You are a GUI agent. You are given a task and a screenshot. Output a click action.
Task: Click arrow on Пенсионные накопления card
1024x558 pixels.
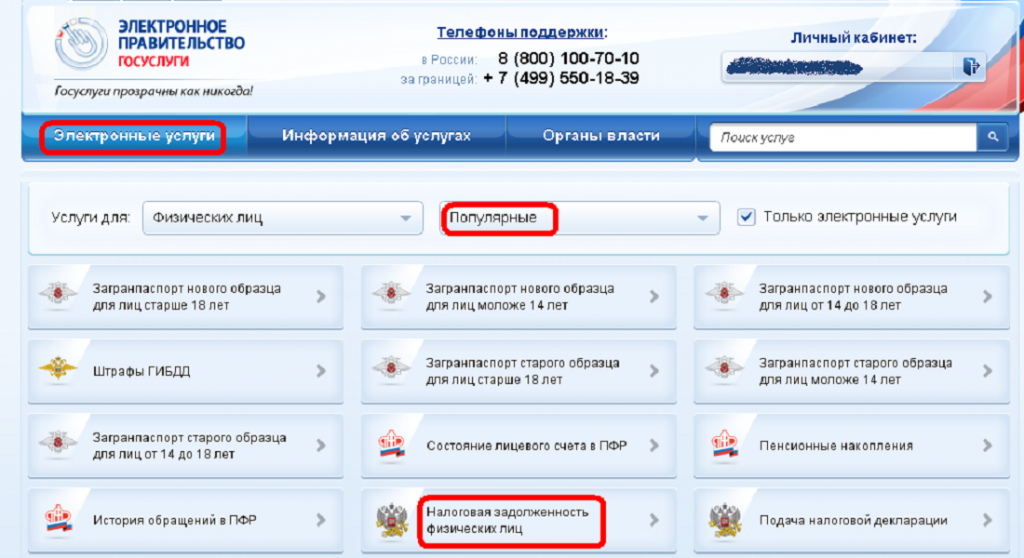[x=987, y=446]
